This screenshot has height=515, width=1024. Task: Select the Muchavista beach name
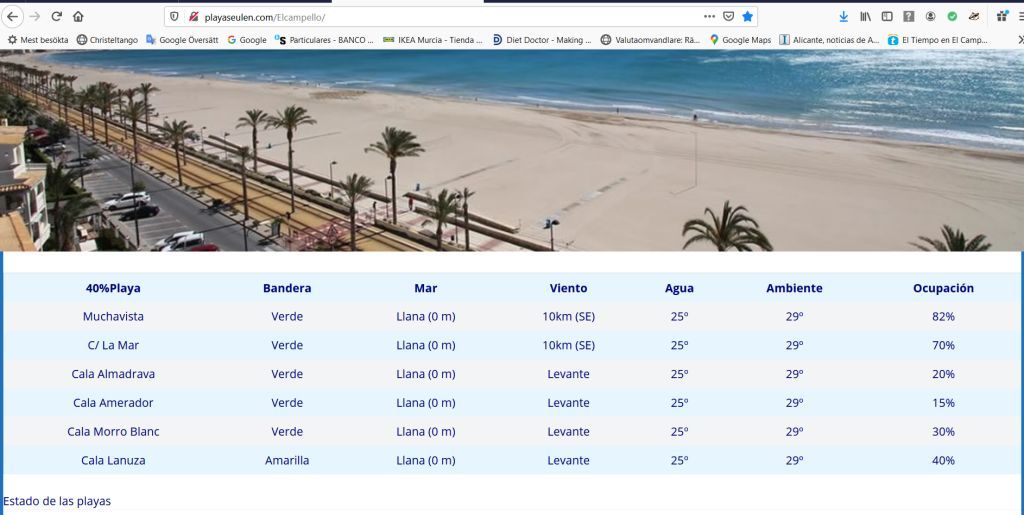113,317
